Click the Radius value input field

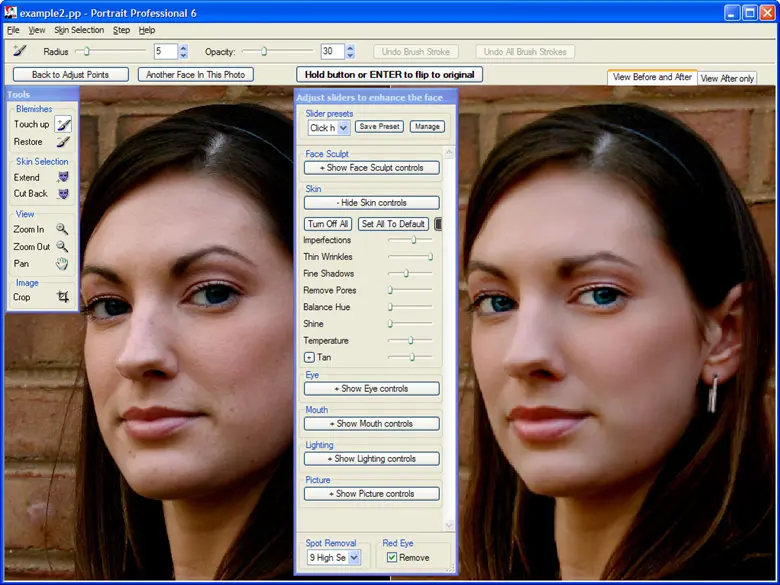click(x=164, y=51)
